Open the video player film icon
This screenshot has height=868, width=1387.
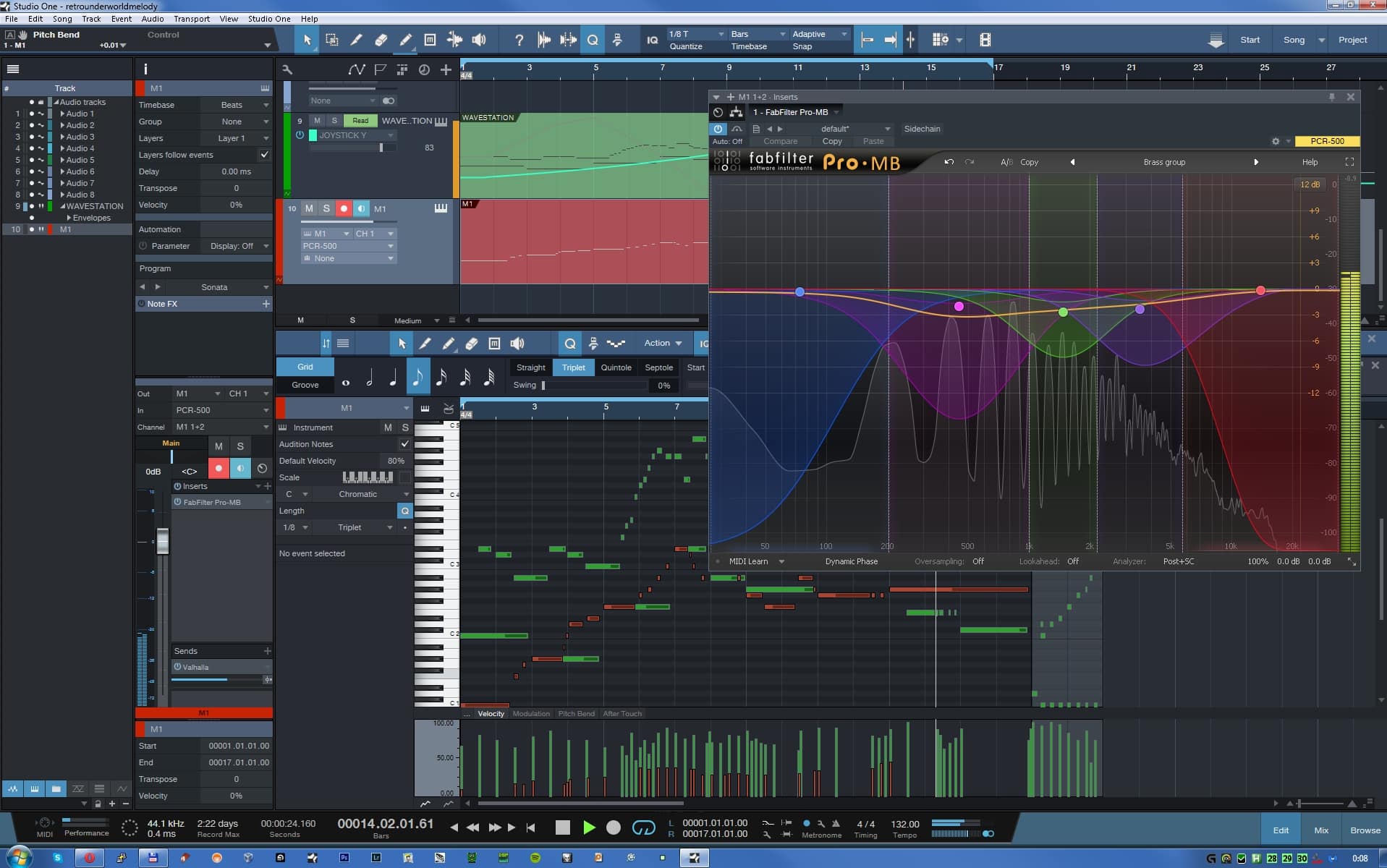pyautogui.click(x=985, y=40)
